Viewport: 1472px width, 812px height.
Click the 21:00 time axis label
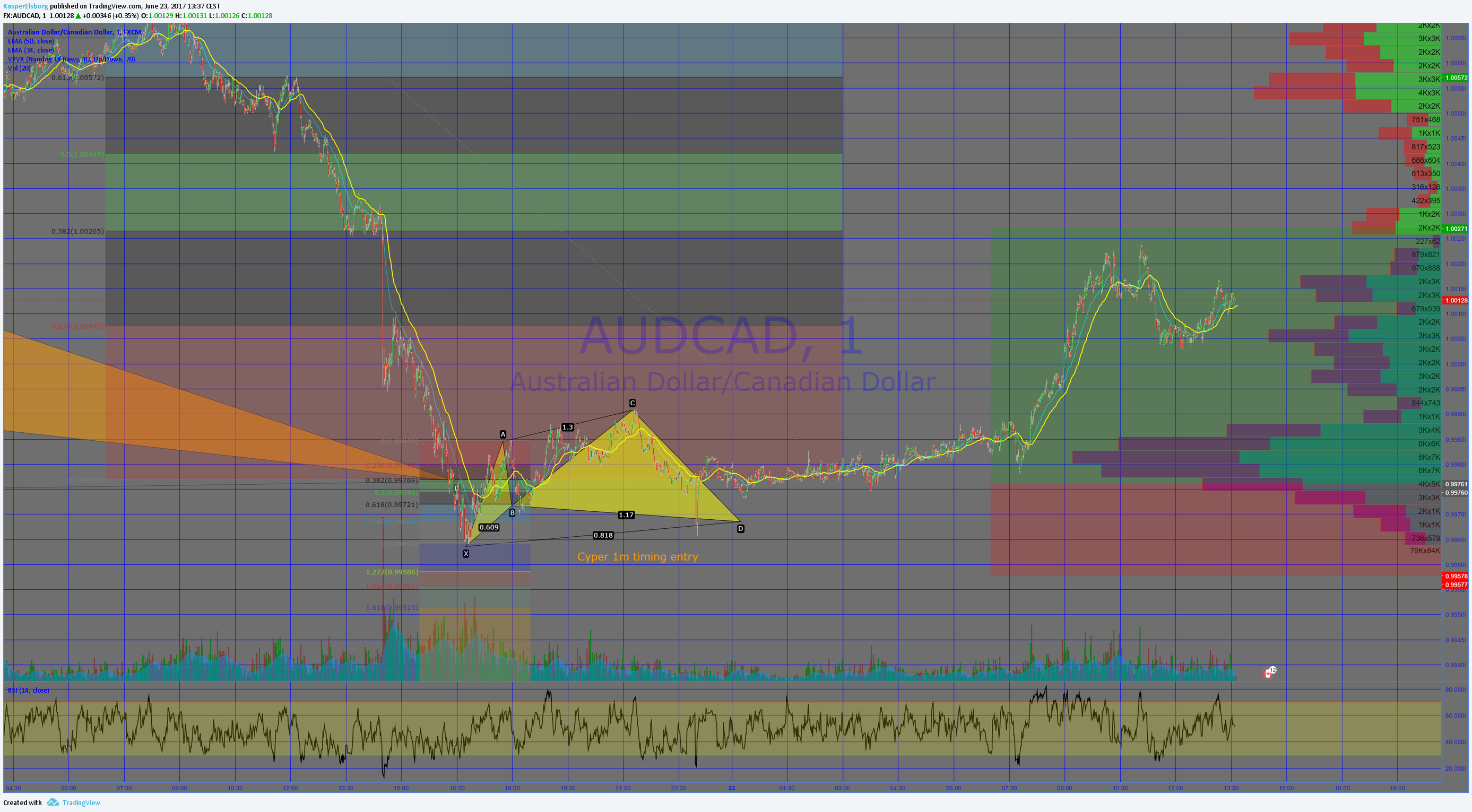(623, 788)
